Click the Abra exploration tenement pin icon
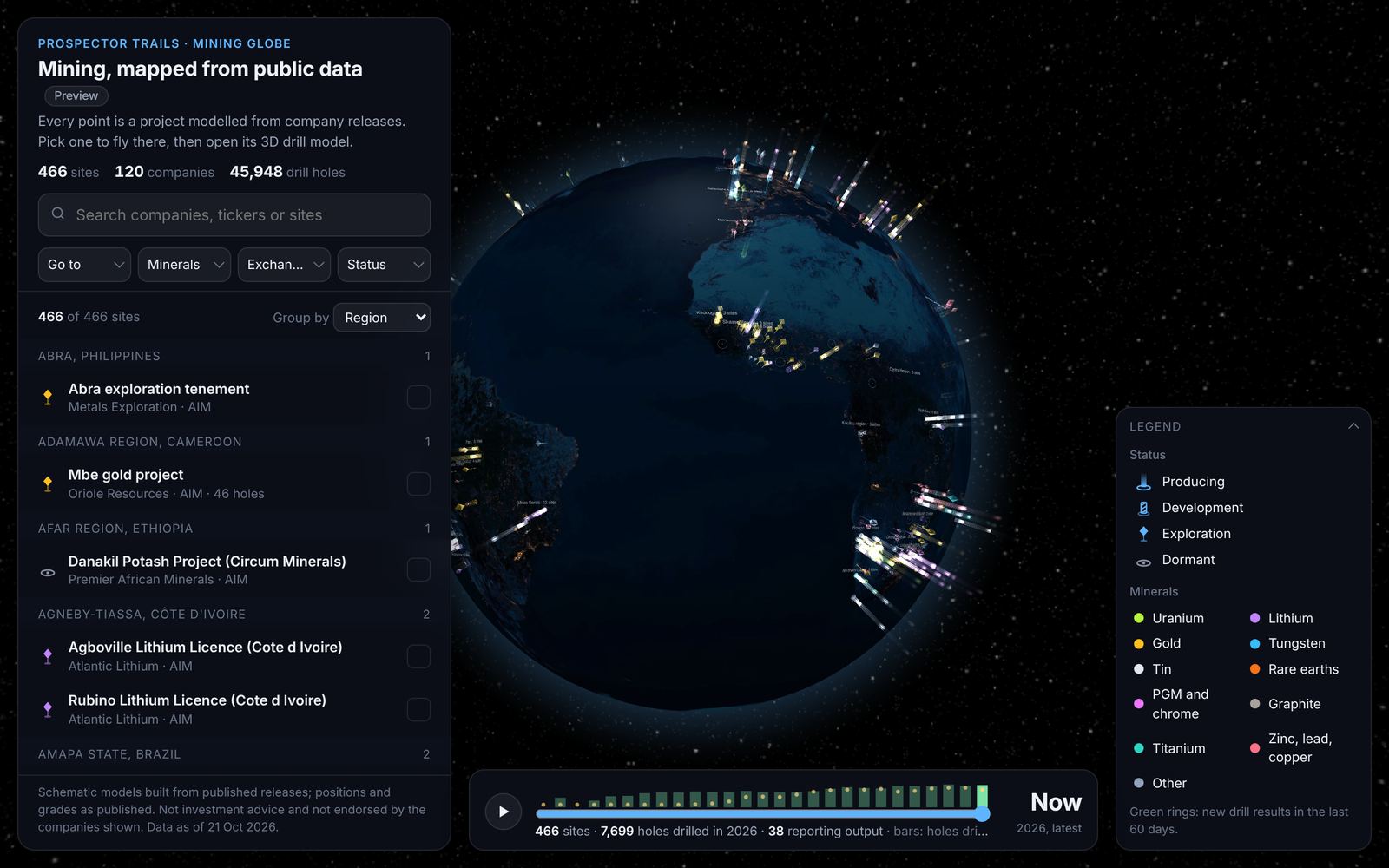The image size is (1389, 868). (x=48, y=397)
